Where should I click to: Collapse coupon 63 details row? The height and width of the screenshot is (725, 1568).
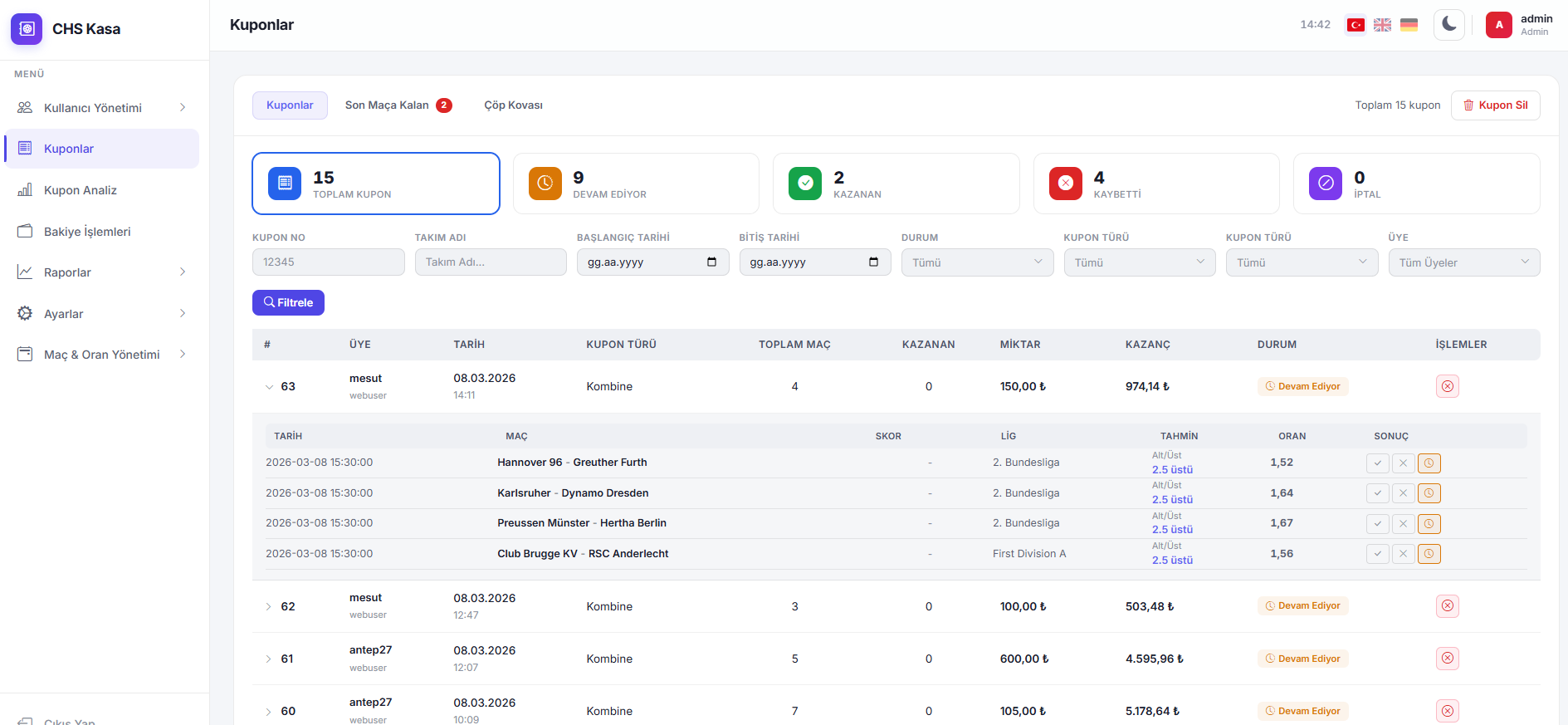tap(269, 387)
